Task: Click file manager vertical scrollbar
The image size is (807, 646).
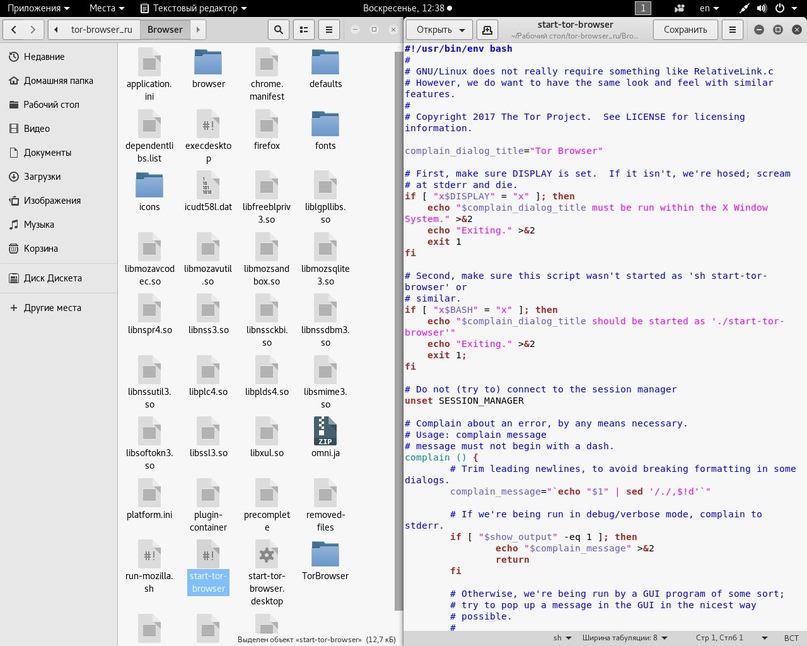Action: pyautogui.click(x=398, y=329)
